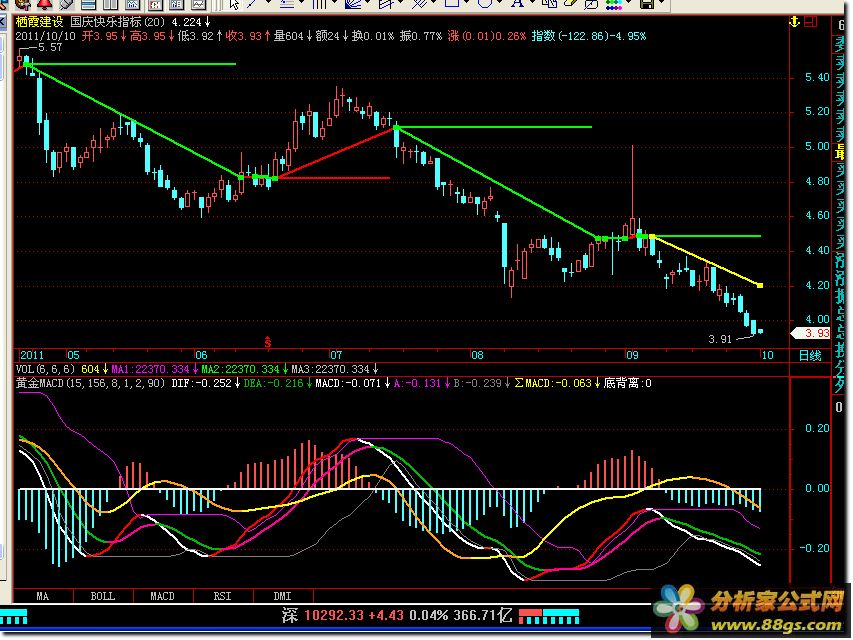This screenshot has height=640, width=853.
Task: Click the 3.91 low price annotation
Action: 720,340
